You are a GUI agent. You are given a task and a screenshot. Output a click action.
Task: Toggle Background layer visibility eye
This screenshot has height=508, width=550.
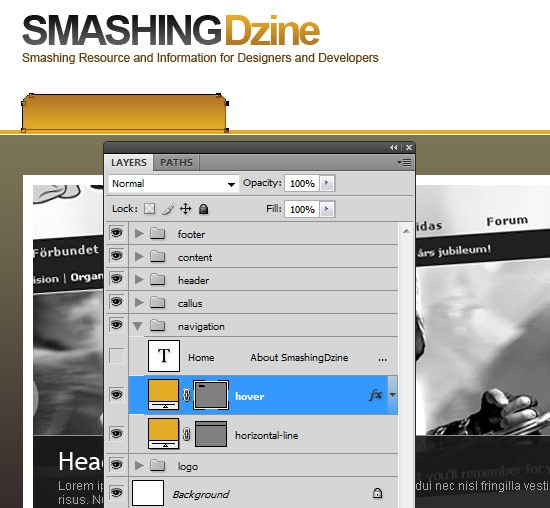116,492
